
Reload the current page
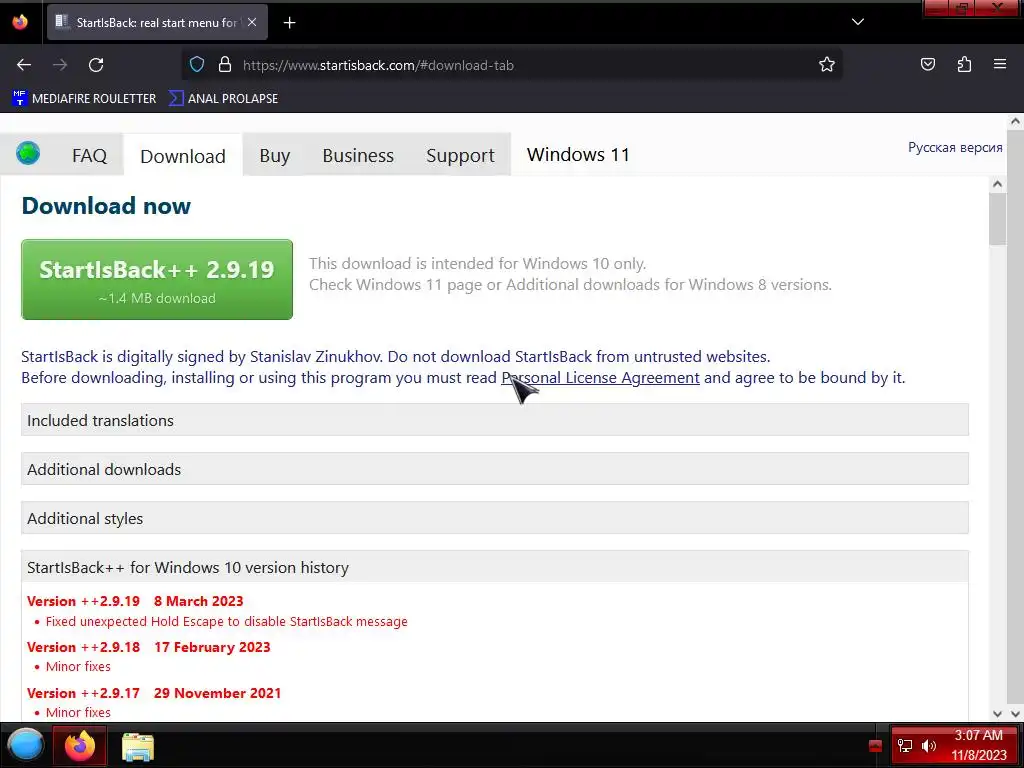coord(96,65)
